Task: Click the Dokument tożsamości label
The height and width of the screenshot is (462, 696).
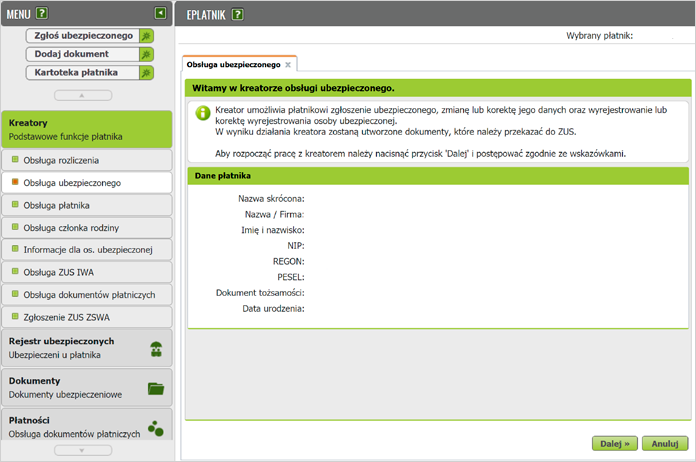Action: [260, 293]
